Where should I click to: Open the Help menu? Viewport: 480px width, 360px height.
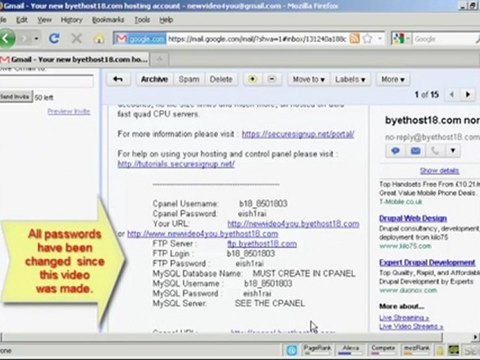[x=166, y=20]
